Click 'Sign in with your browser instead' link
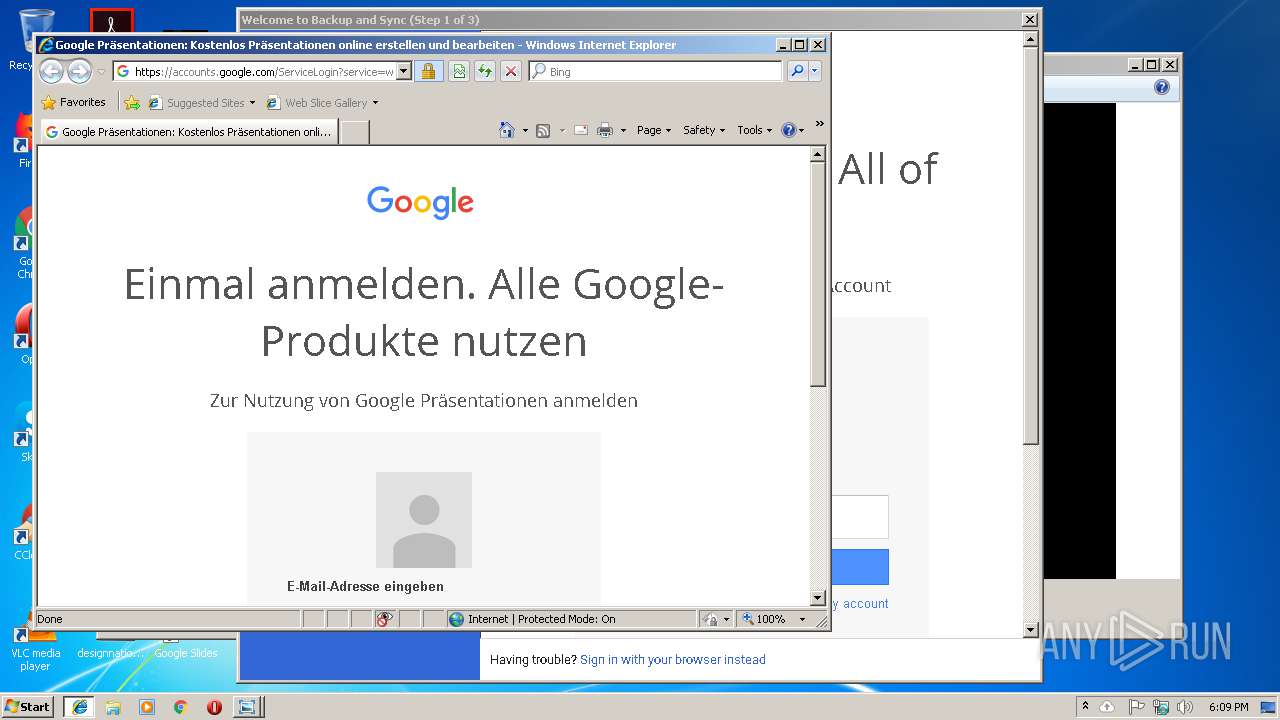This screenshot has height=720, width=1280. 673,660
